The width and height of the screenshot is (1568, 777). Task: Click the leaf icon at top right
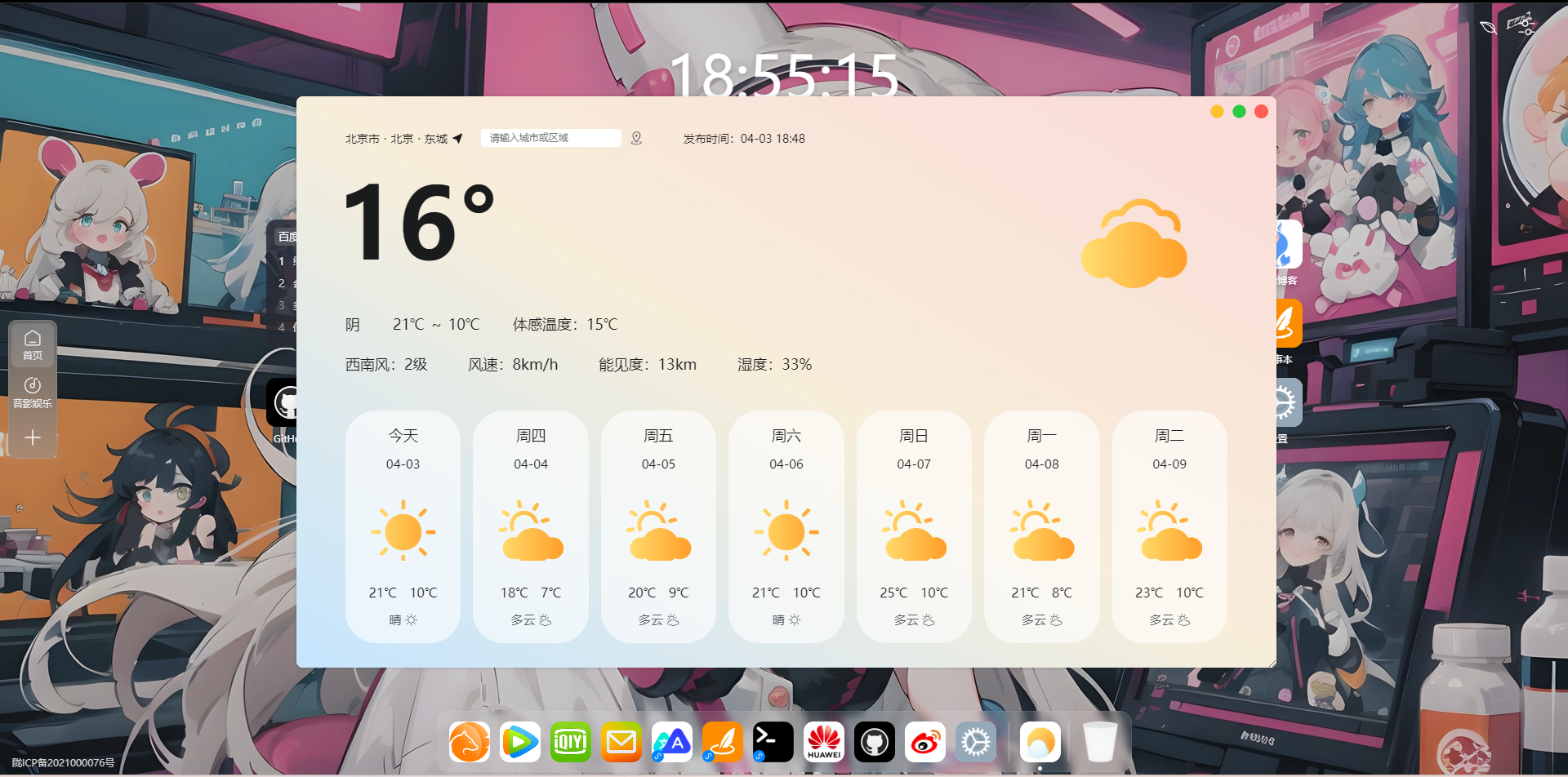[x=1488, y=27]
